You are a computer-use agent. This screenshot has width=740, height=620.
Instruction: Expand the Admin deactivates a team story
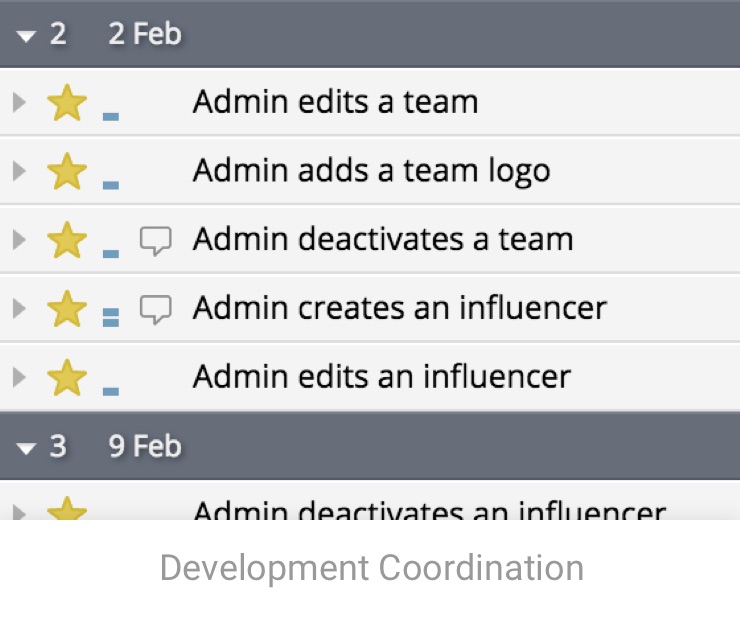point(17,240)
